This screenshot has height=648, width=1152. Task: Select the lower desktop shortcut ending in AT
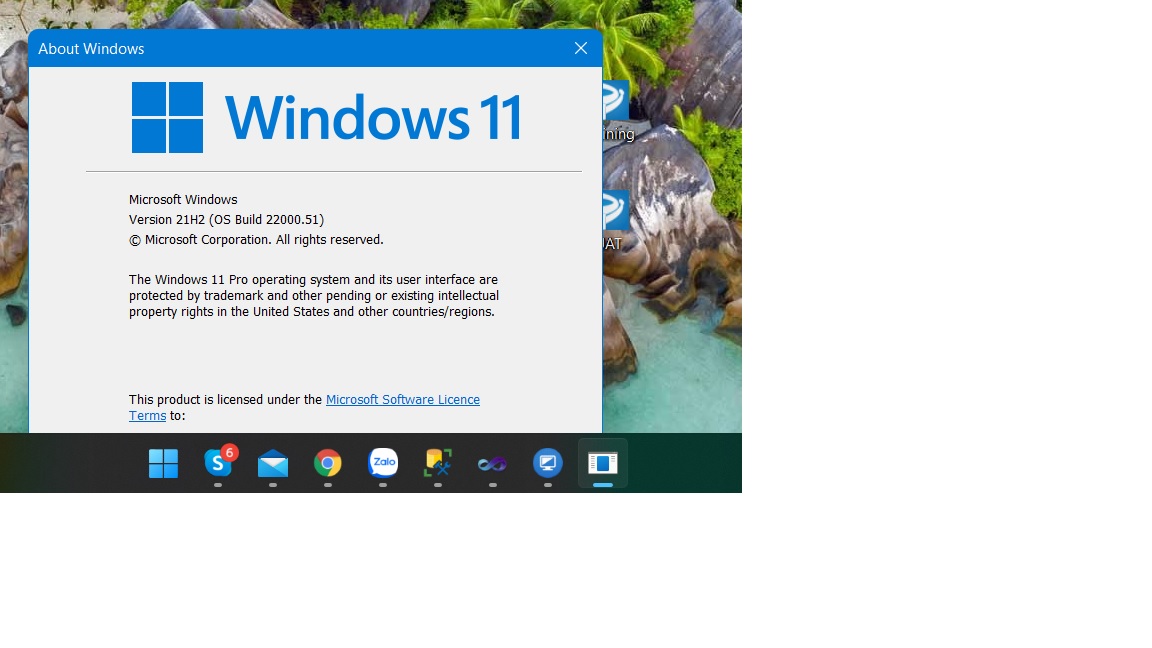coord(615,221)
